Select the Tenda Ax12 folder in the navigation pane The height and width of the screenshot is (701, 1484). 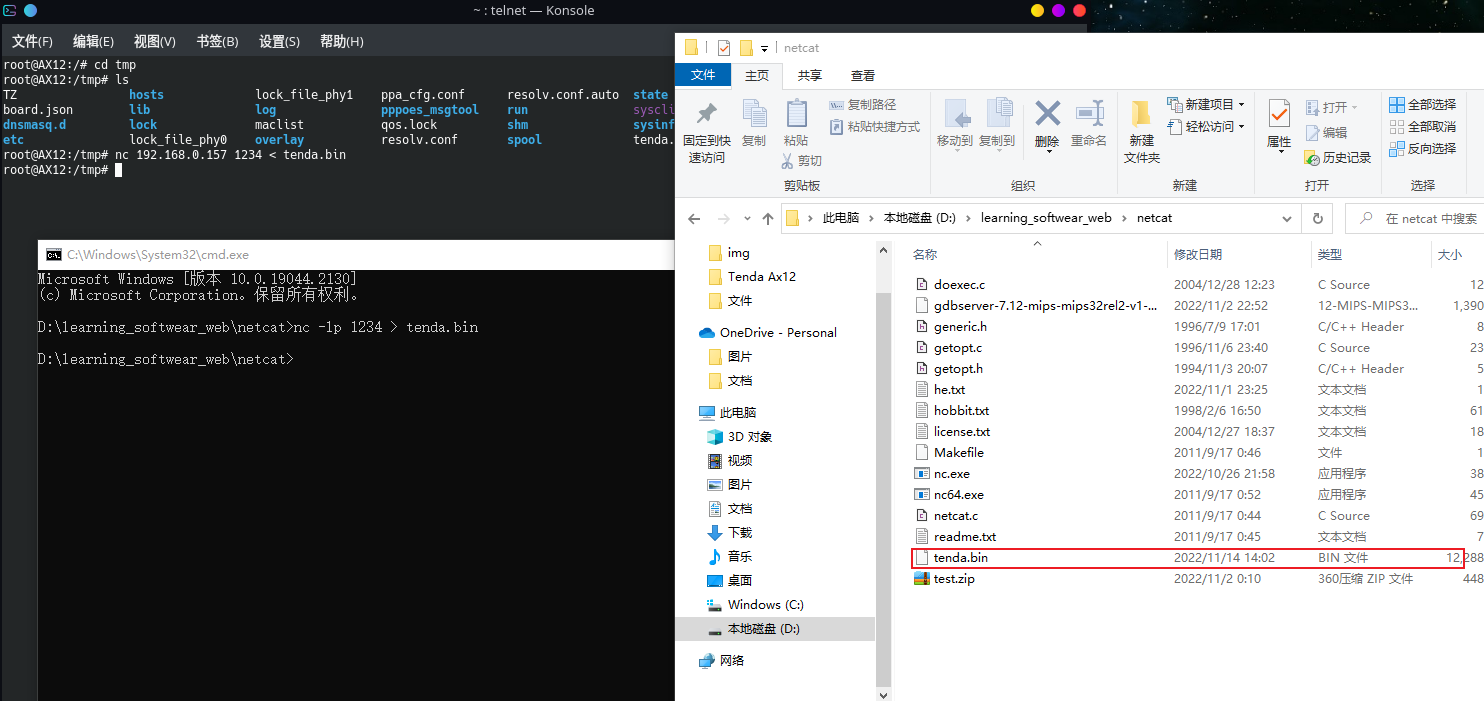[761, 277]
